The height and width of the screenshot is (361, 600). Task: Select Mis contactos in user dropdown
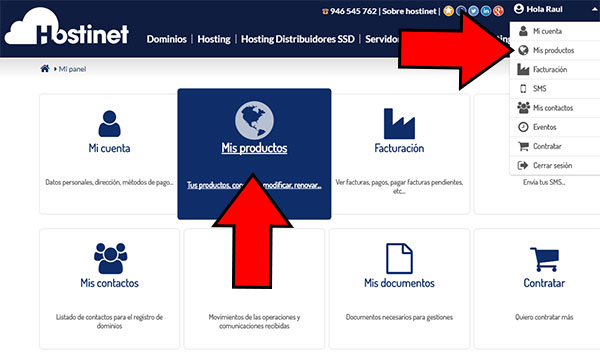tap(555, 108)
